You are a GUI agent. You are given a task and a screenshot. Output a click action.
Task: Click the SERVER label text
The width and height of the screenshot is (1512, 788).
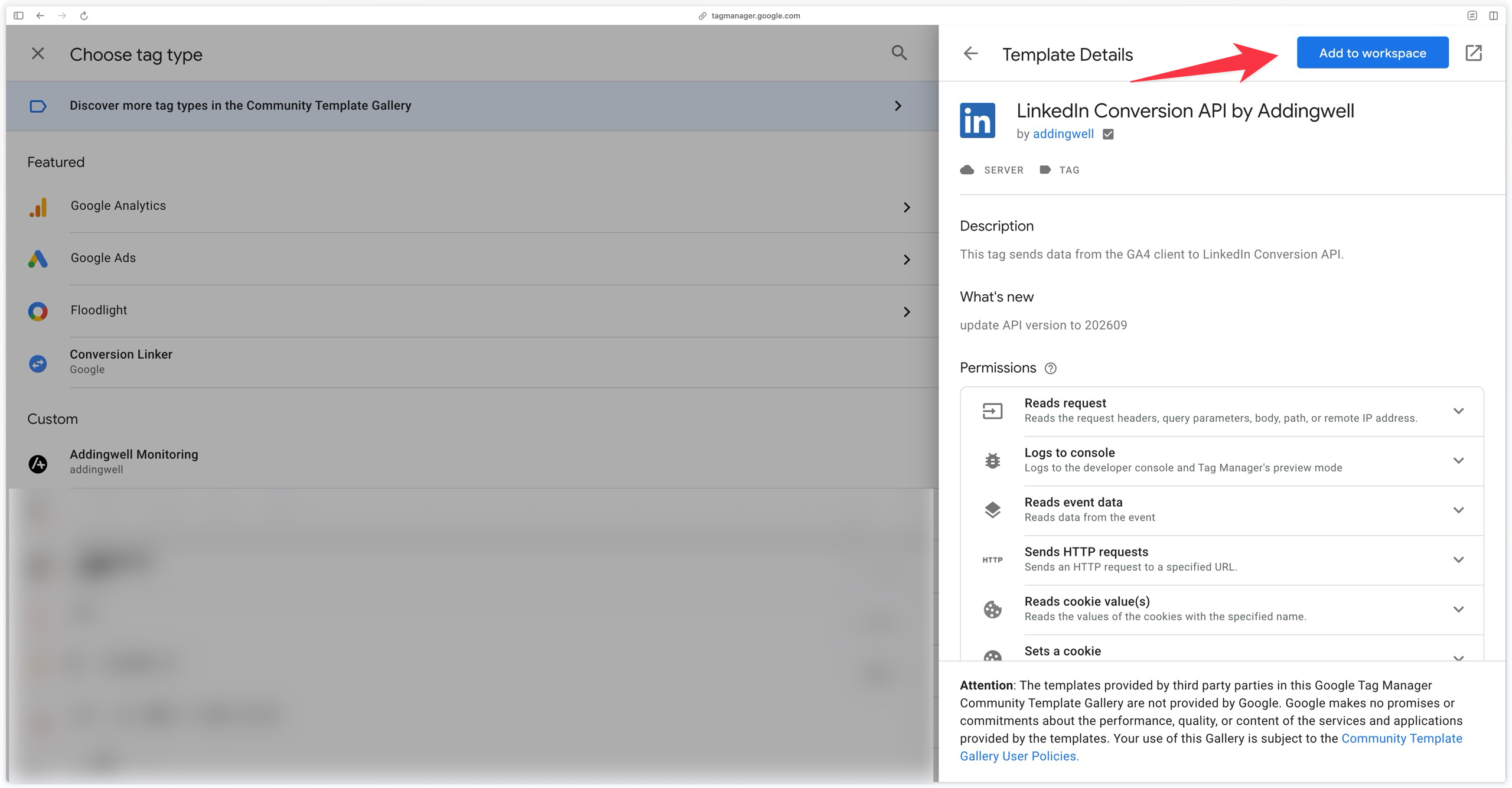pos(1003,170)
